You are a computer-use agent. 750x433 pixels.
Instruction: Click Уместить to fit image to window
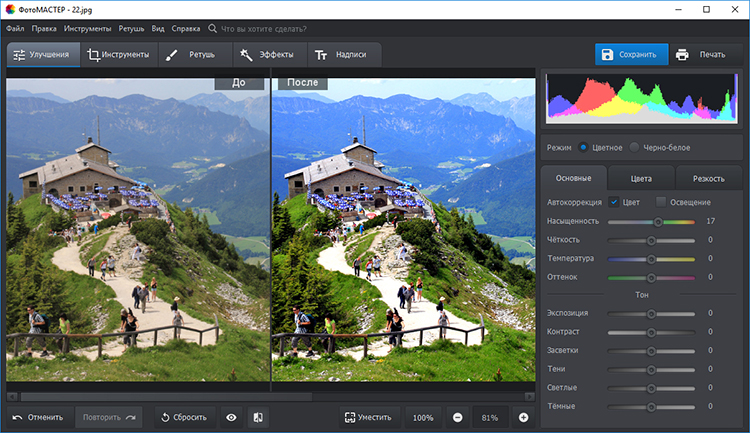(x=367, y=417)
